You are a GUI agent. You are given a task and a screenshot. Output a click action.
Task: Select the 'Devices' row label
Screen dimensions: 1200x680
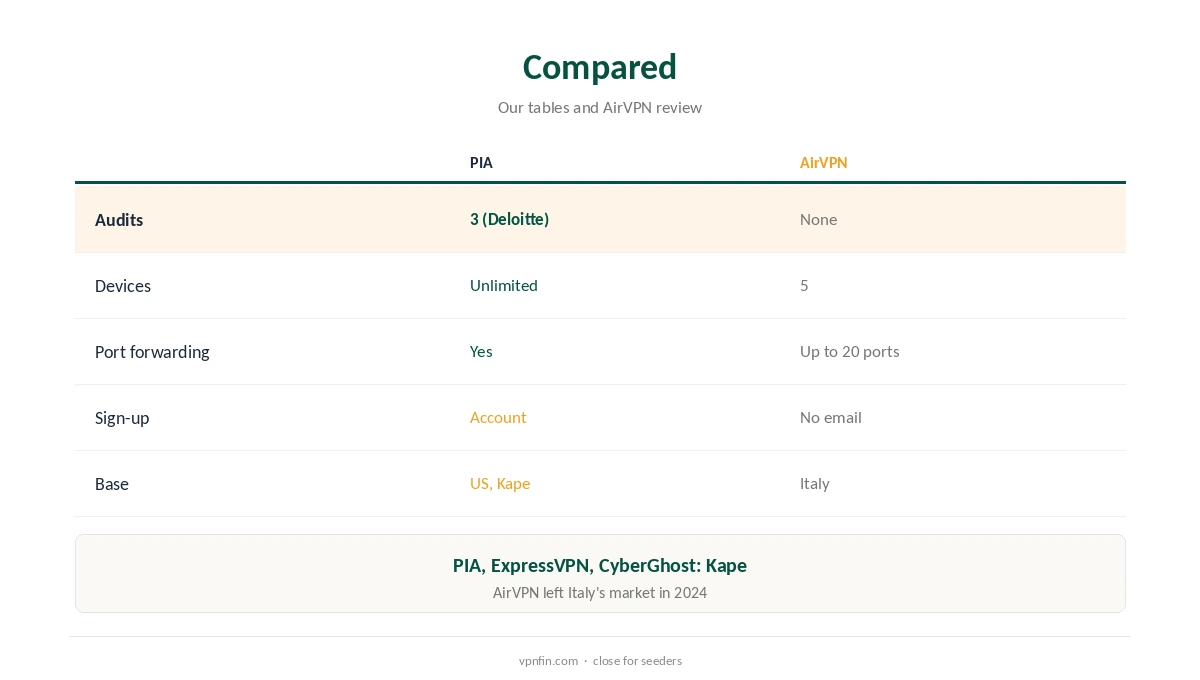click(x=123, y=286)
